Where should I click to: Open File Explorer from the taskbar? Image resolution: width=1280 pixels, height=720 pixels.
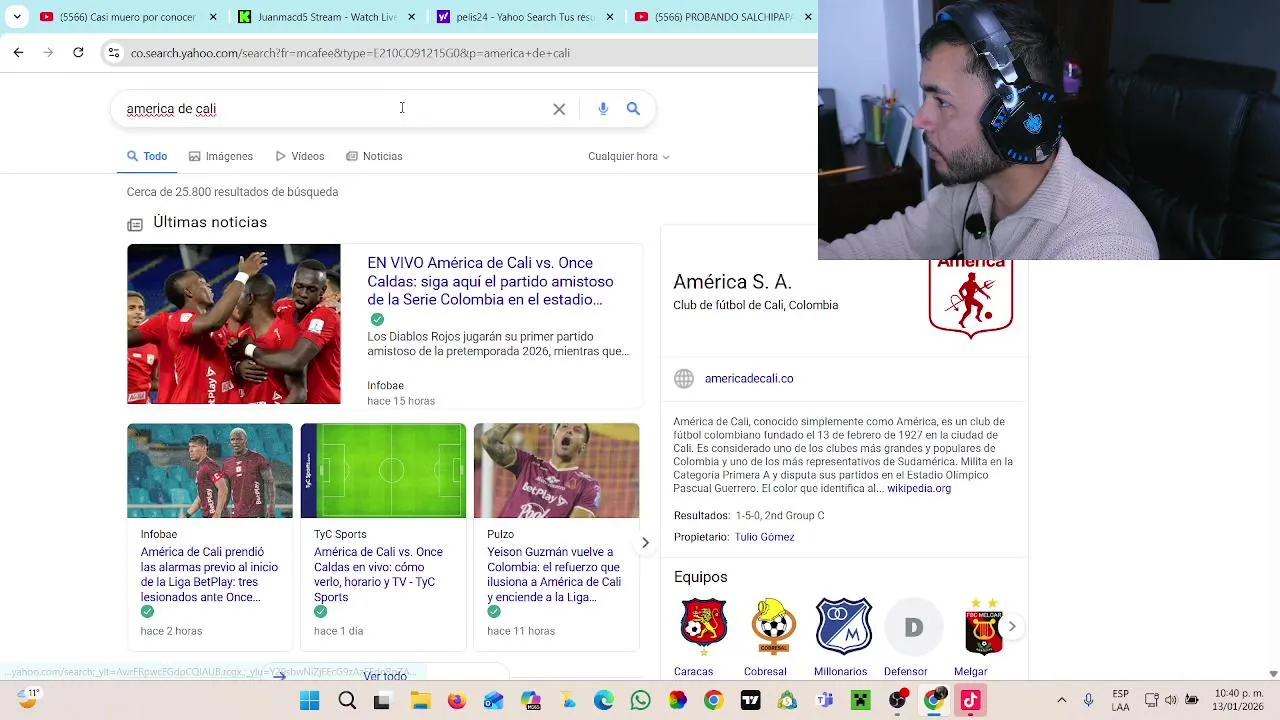tap(420, 701)
